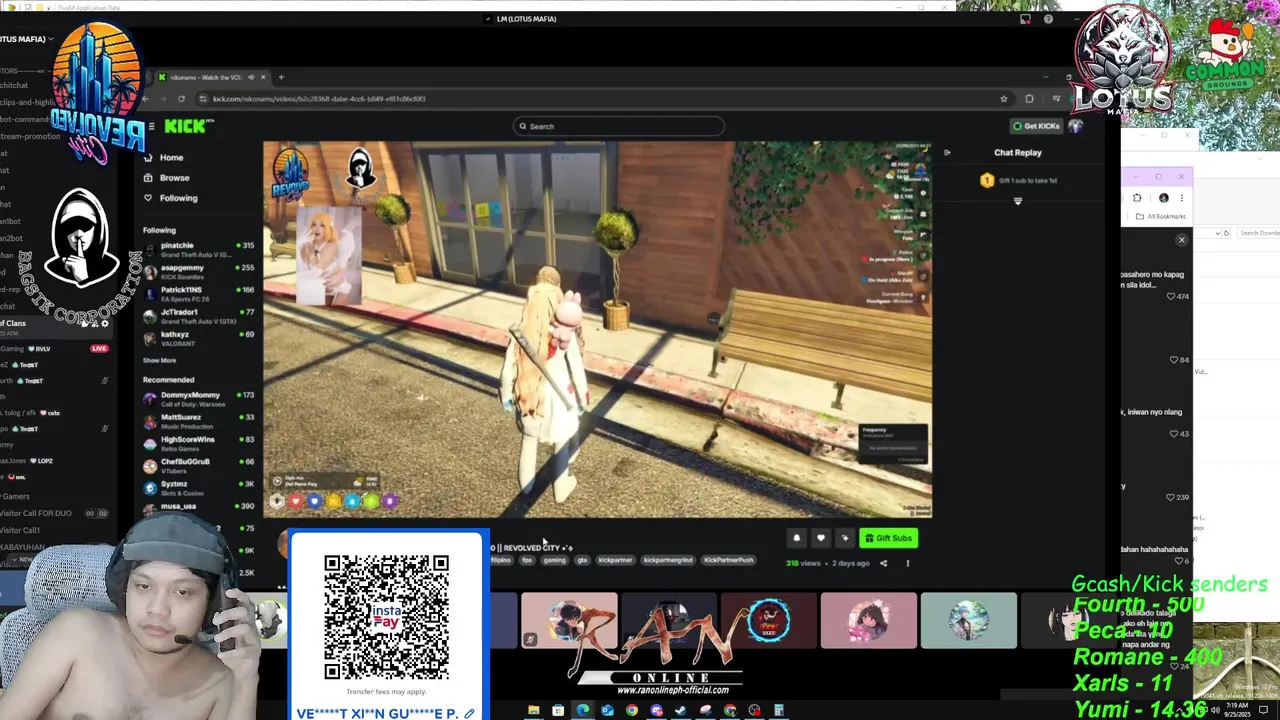Open MattSuarez recommended channel

click(199, 420)
